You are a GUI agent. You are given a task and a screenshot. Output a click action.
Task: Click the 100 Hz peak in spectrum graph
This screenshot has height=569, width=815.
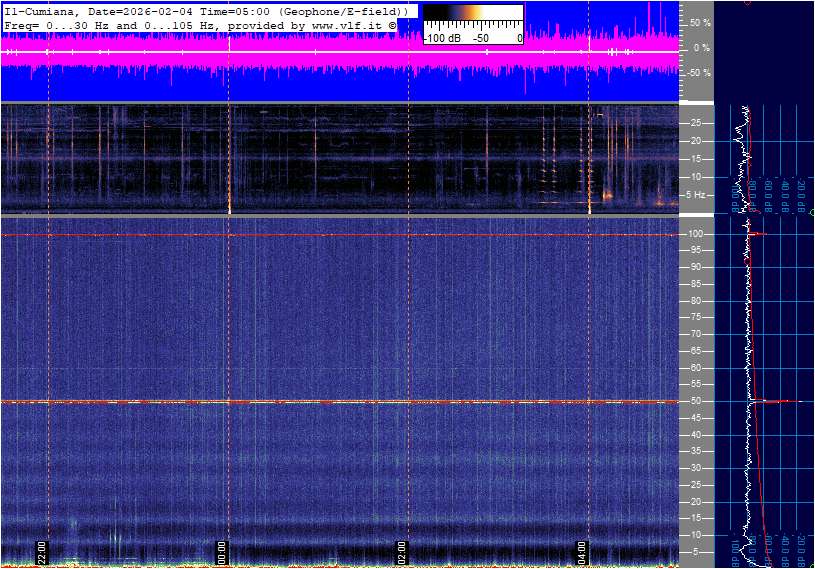pyautogui.click(x=758, y=234)
